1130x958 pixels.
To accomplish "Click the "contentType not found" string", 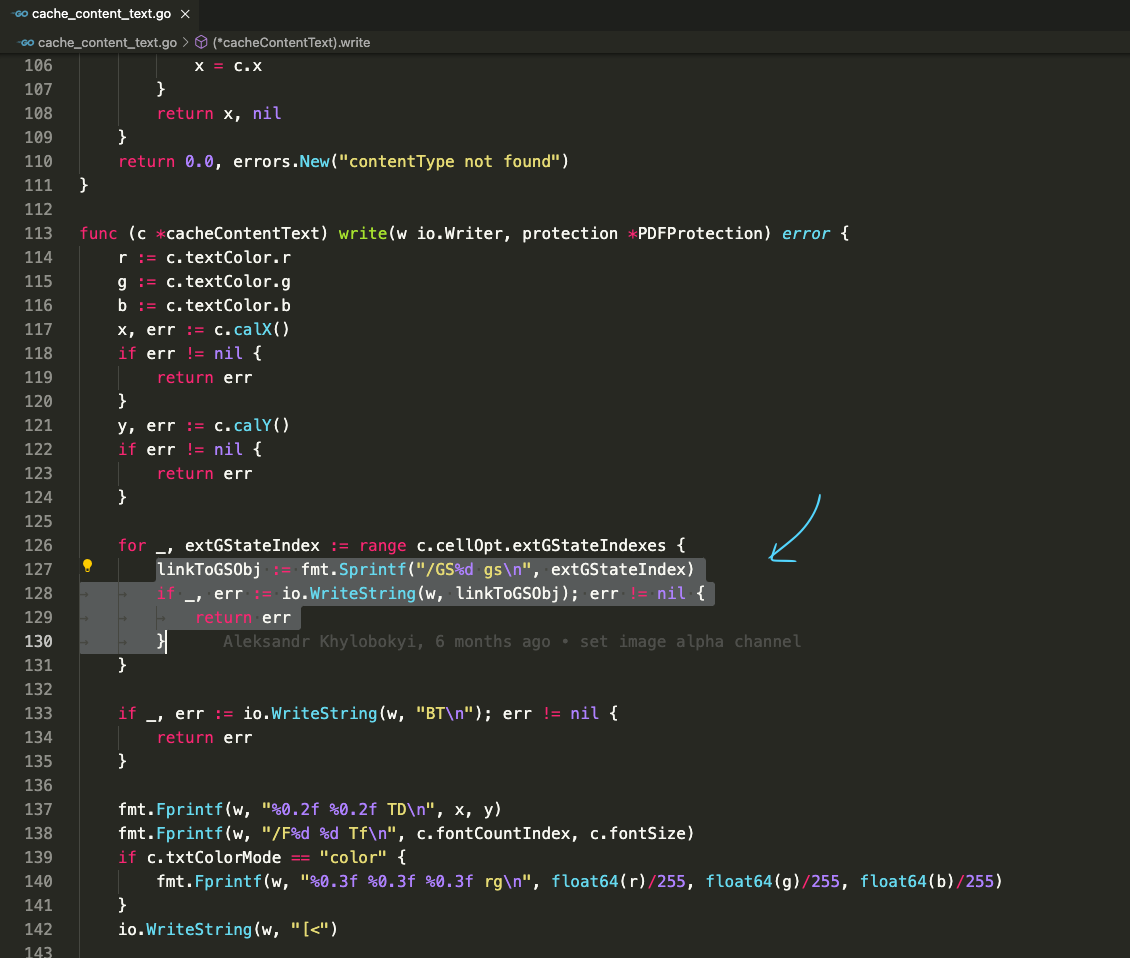I will 449,161.
